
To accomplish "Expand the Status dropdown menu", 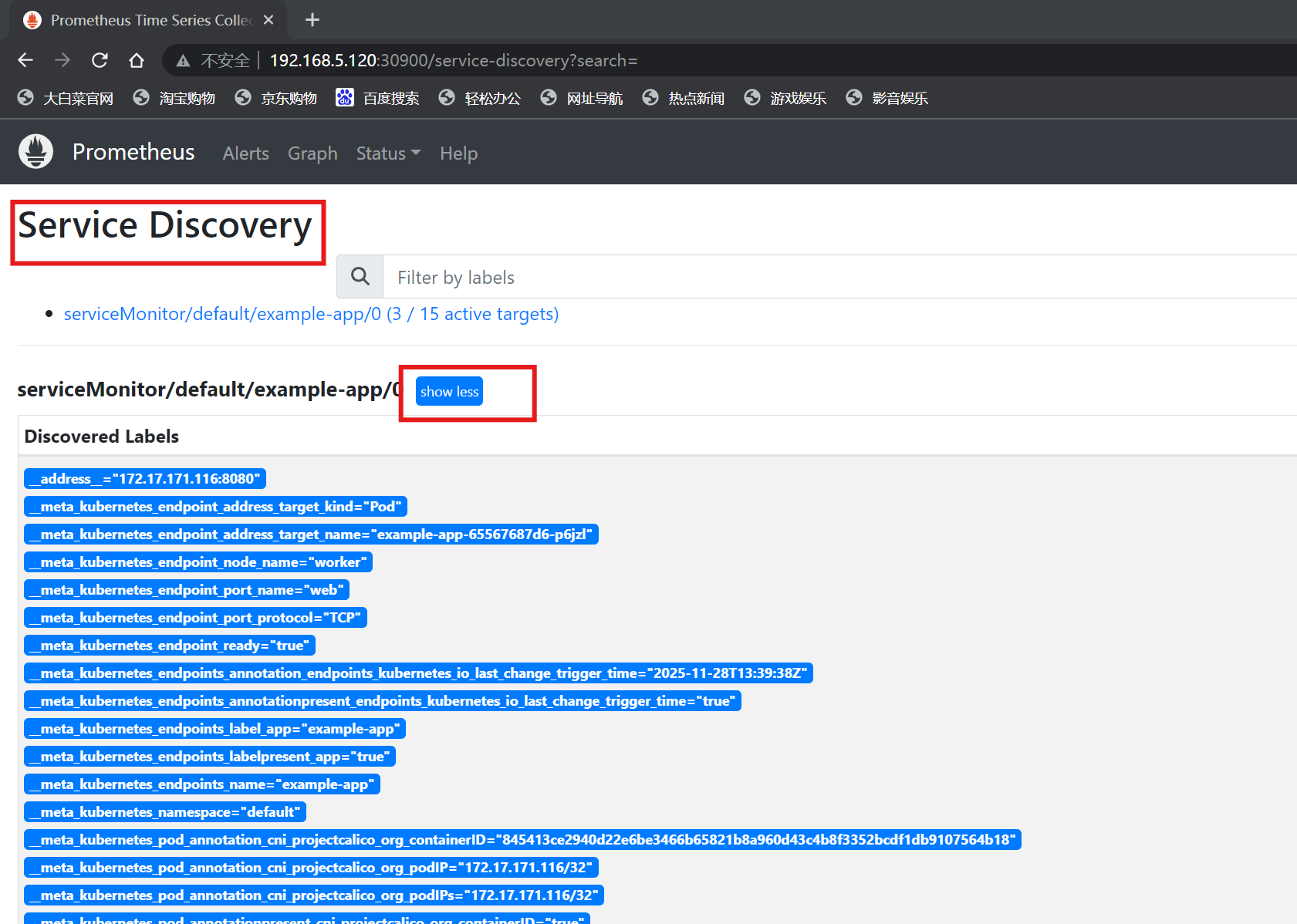I will tap(388, 153).
